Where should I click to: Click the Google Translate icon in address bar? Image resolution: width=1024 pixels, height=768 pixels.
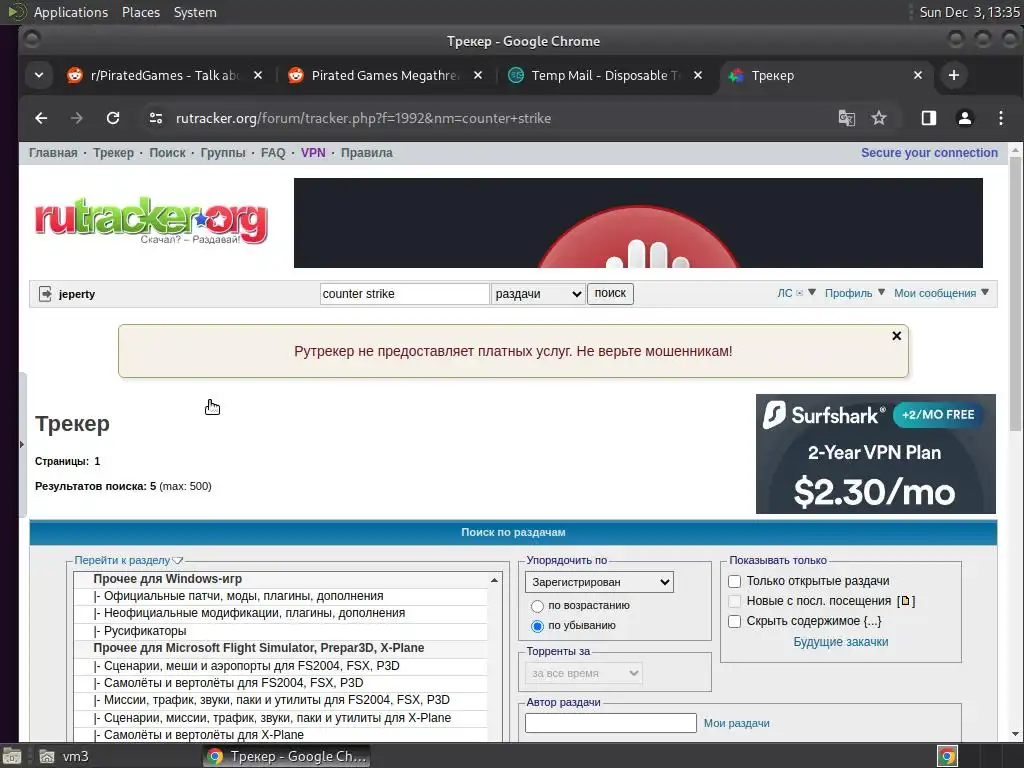pyautogui.click(x=846, y=118)
